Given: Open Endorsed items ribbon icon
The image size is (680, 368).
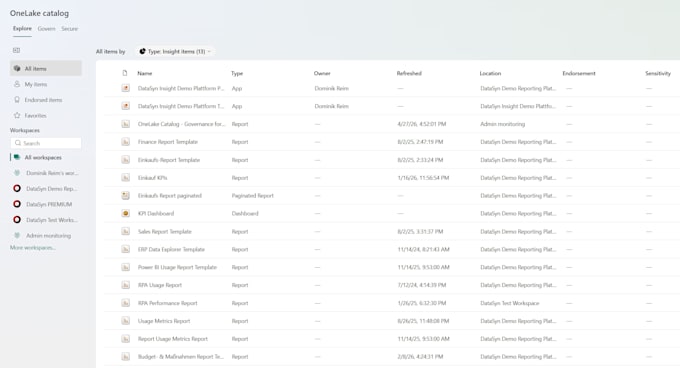Looking at the screenshot, I should (17, 100).
